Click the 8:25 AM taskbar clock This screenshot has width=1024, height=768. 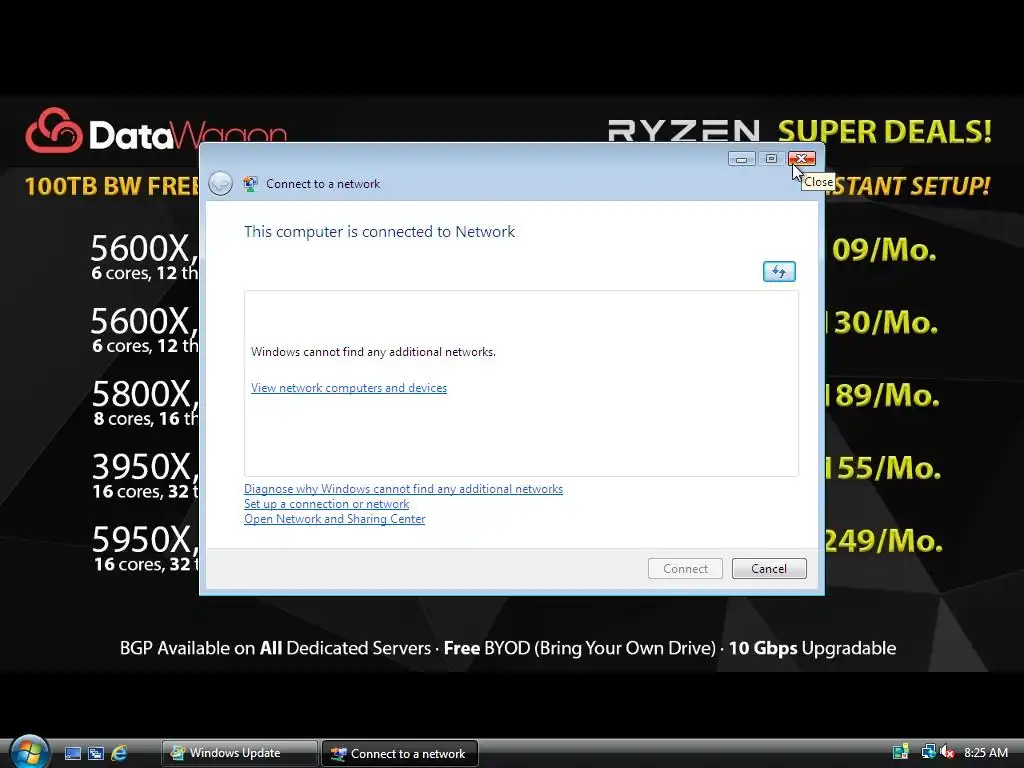click(x=985, y=752)
